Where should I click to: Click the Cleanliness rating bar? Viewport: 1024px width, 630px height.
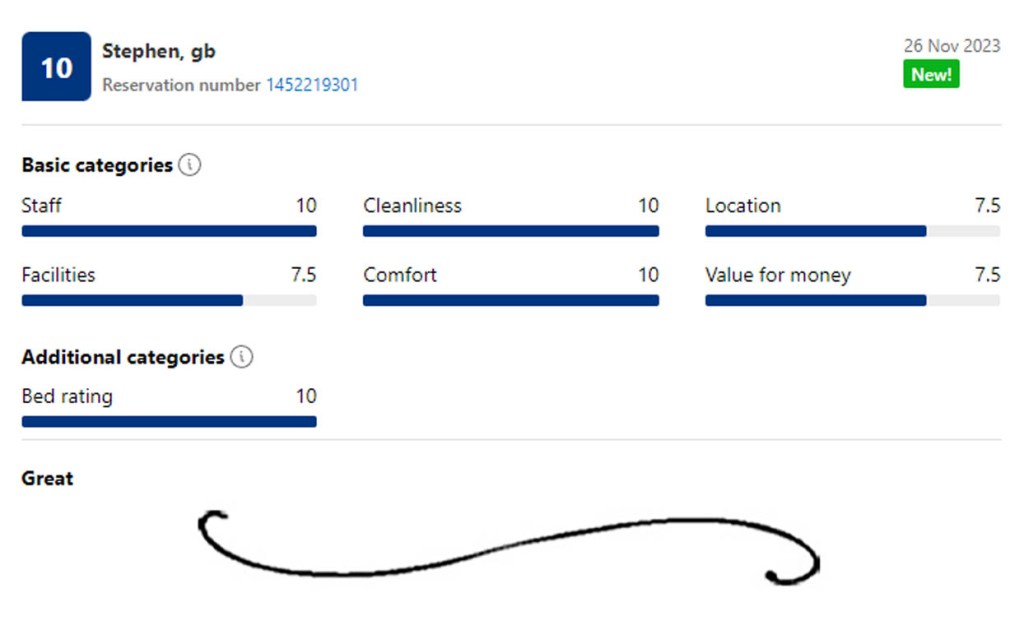coord(511,231)
